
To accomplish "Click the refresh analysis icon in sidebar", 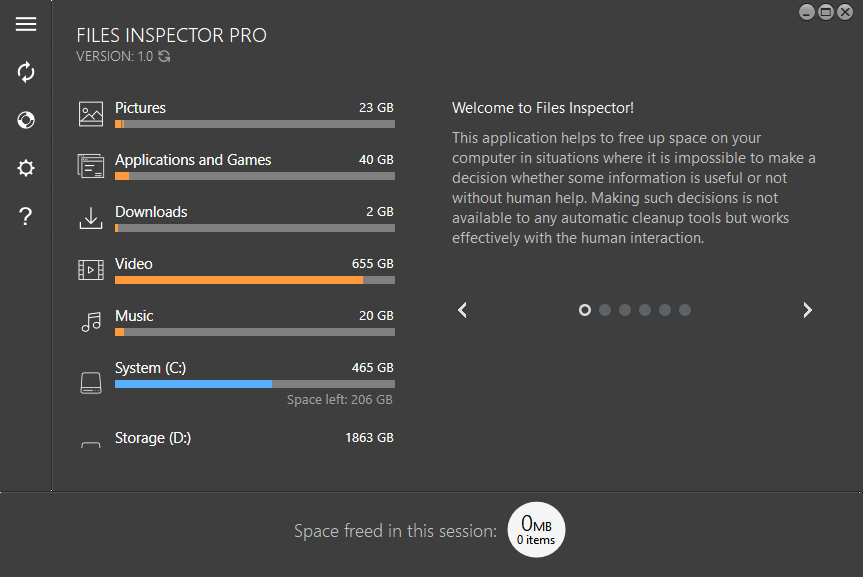I will [x=26, y=72].
